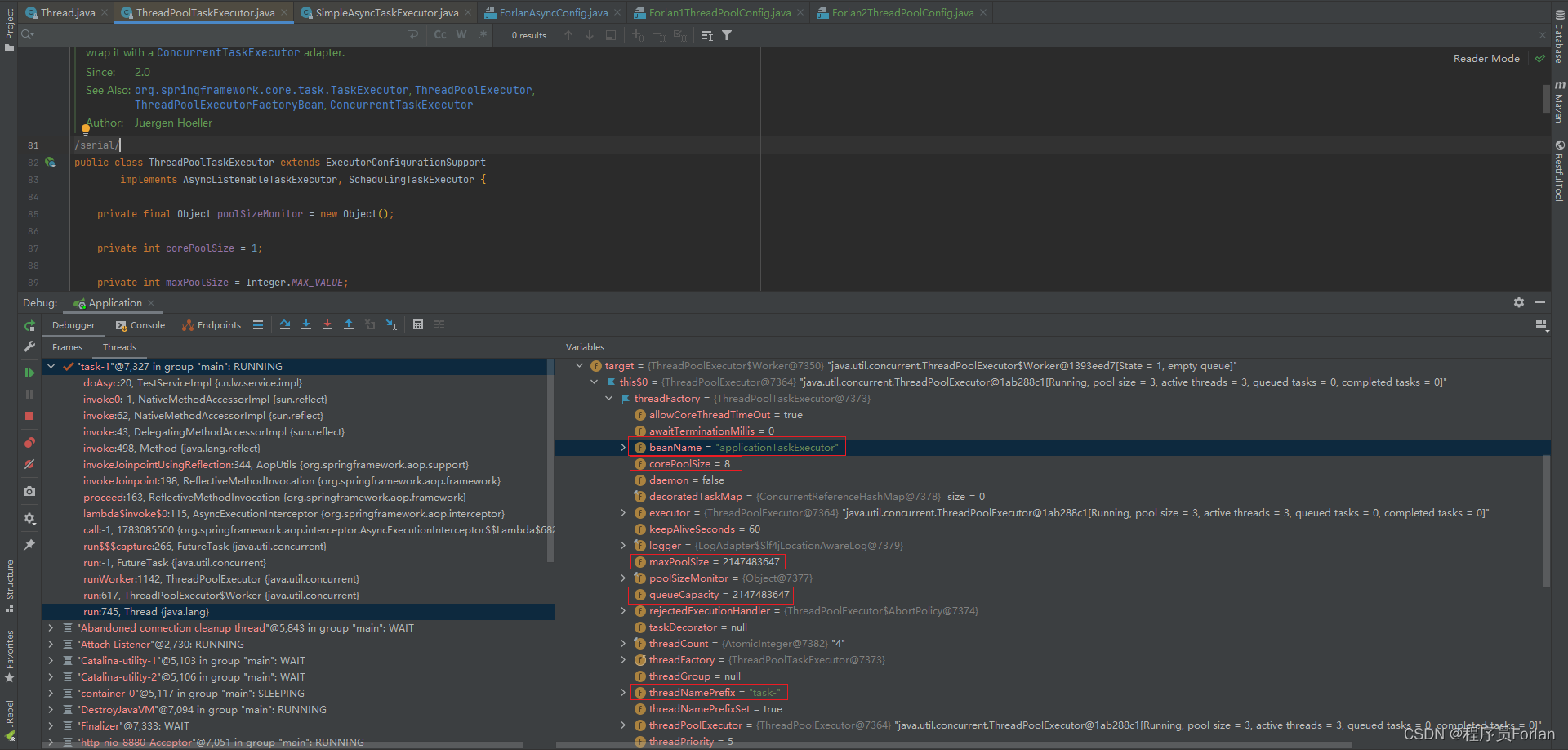
Task: Expand the "Attach Listener" thread
Action: 51,645
